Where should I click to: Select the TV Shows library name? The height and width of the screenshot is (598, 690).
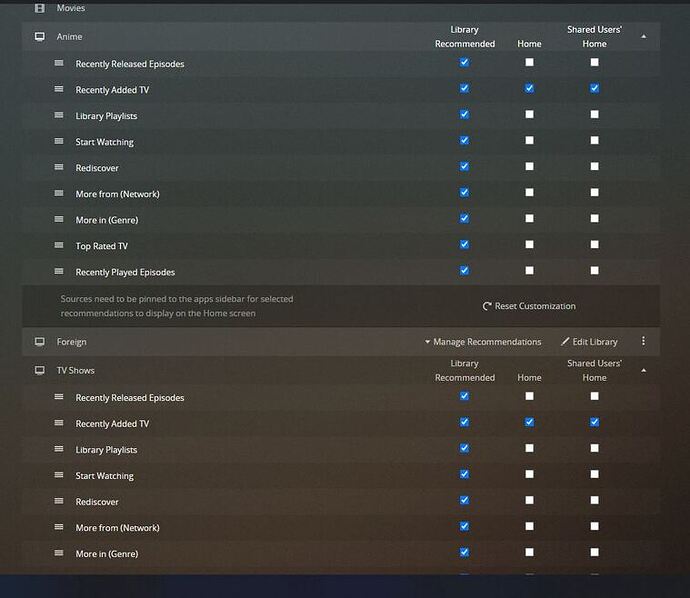pyautogui.click(x=76, y=371)
